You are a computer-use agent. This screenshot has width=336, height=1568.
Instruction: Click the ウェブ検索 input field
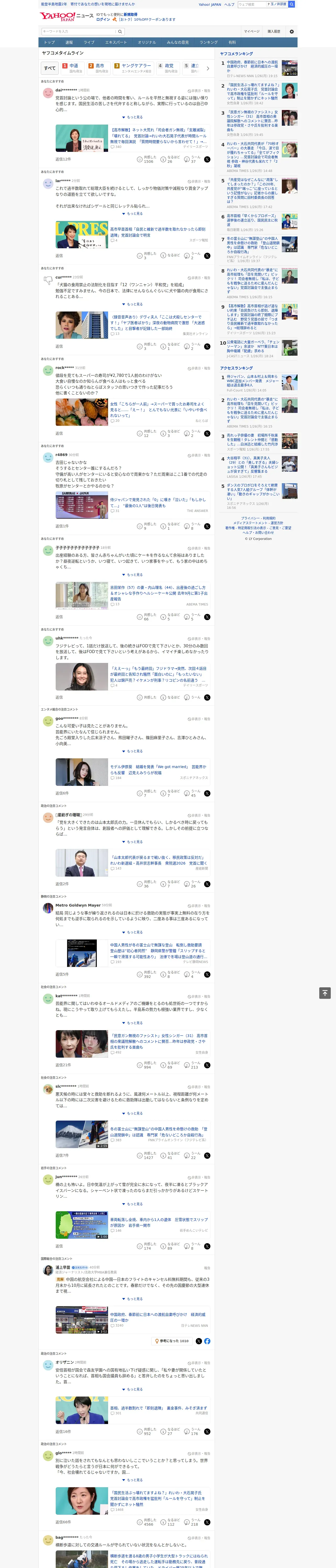(x=251, y=4)
